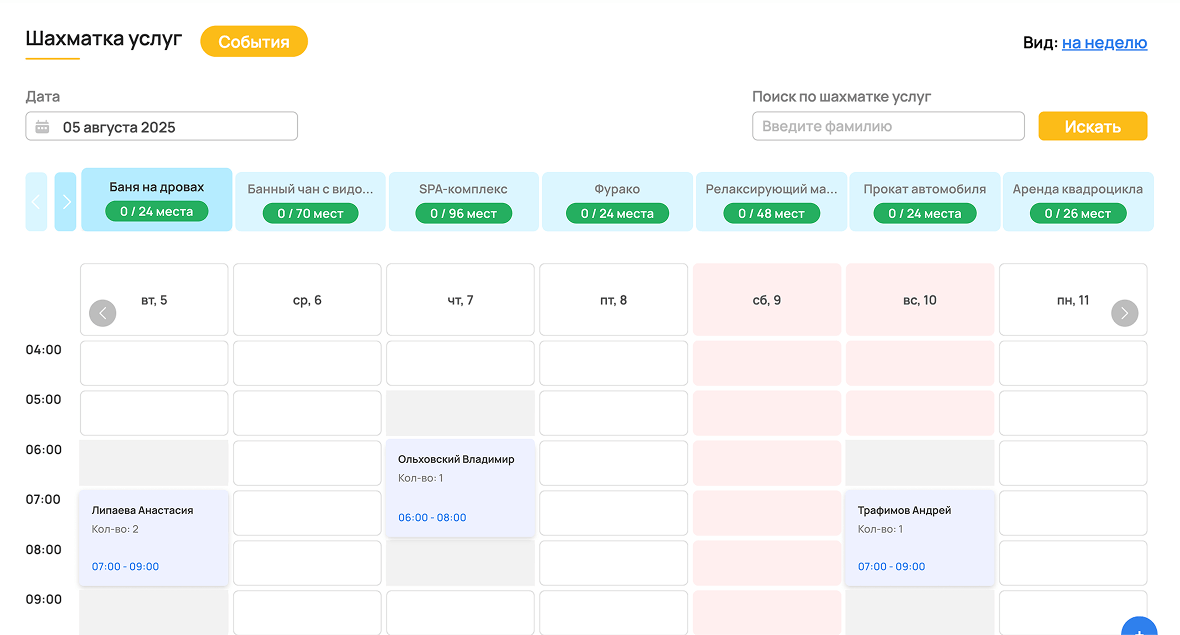Viewport: 1180px width, 635px height.
Task: Focus the Введите фамилию search field
Action: 888,127
